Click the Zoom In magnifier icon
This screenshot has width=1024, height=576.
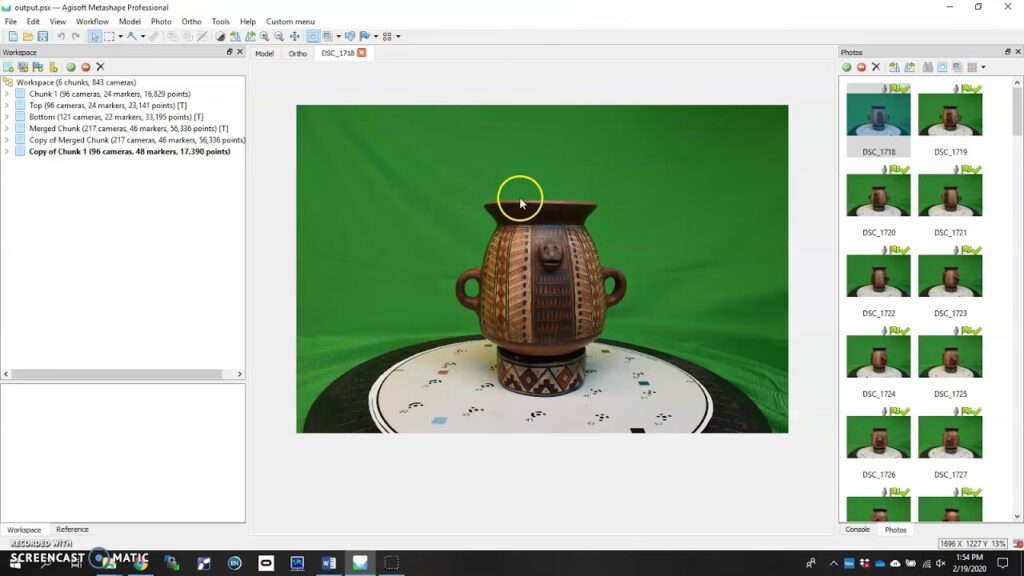click(265, 37)
